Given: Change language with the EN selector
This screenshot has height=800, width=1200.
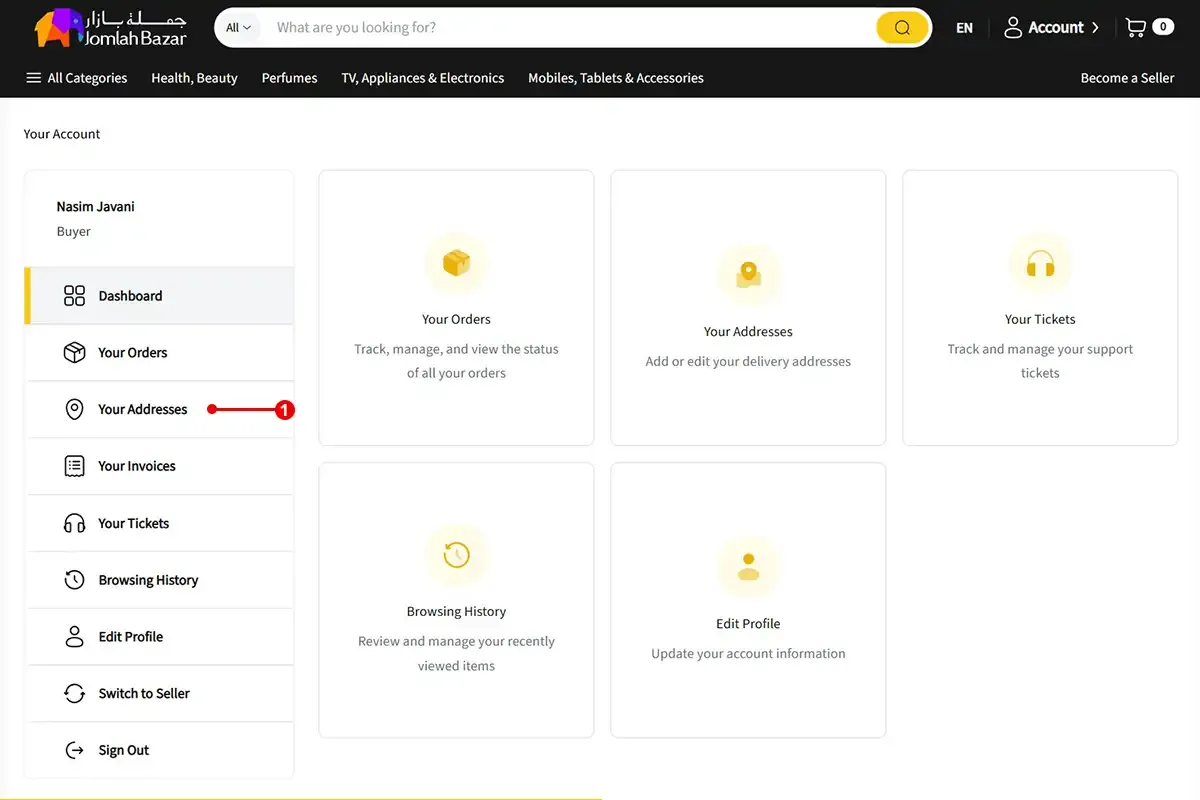Looking at the screenshot, I should [964, 28].
